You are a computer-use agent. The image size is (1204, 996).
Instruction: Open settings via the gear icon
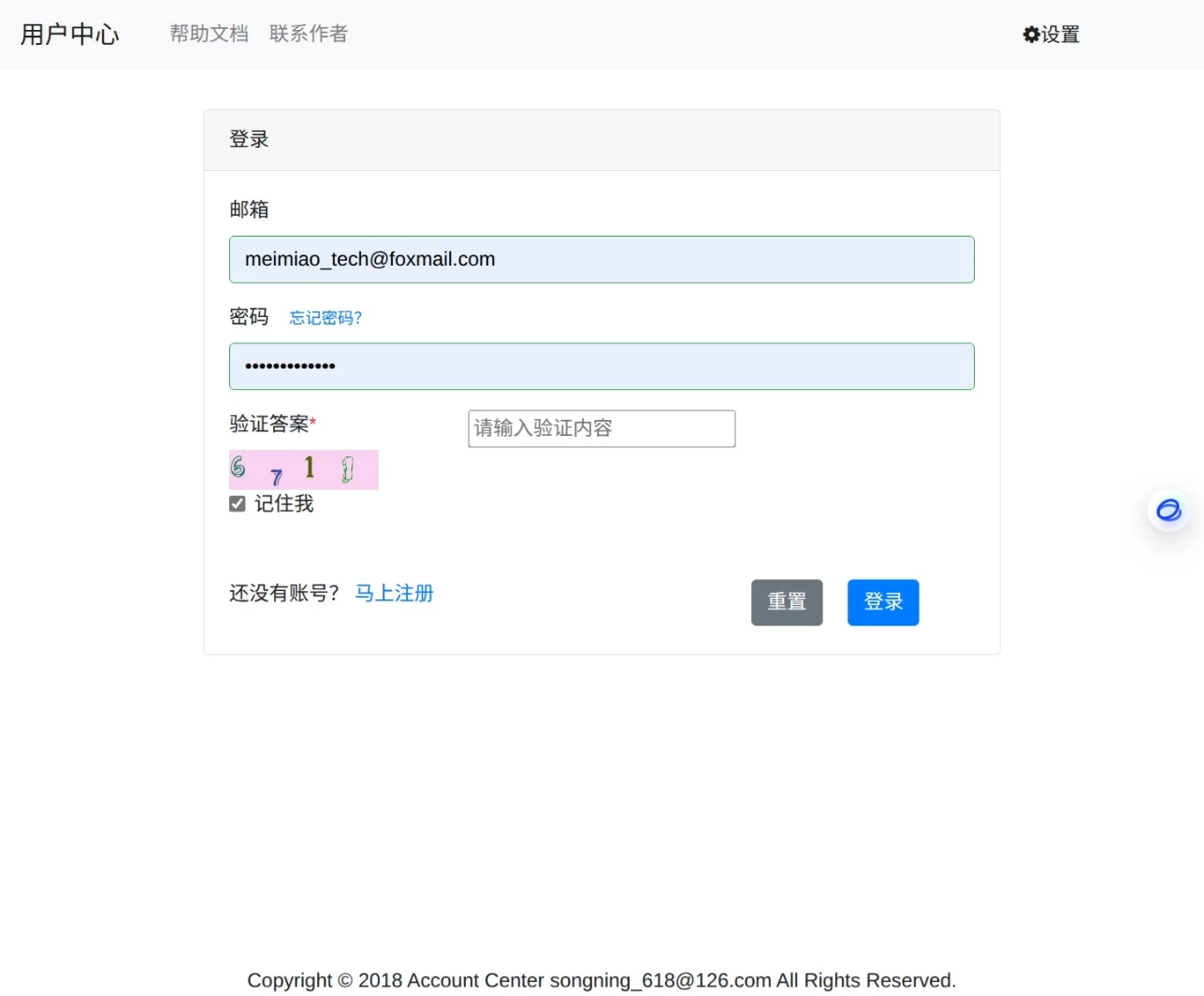coord(1050,34)
